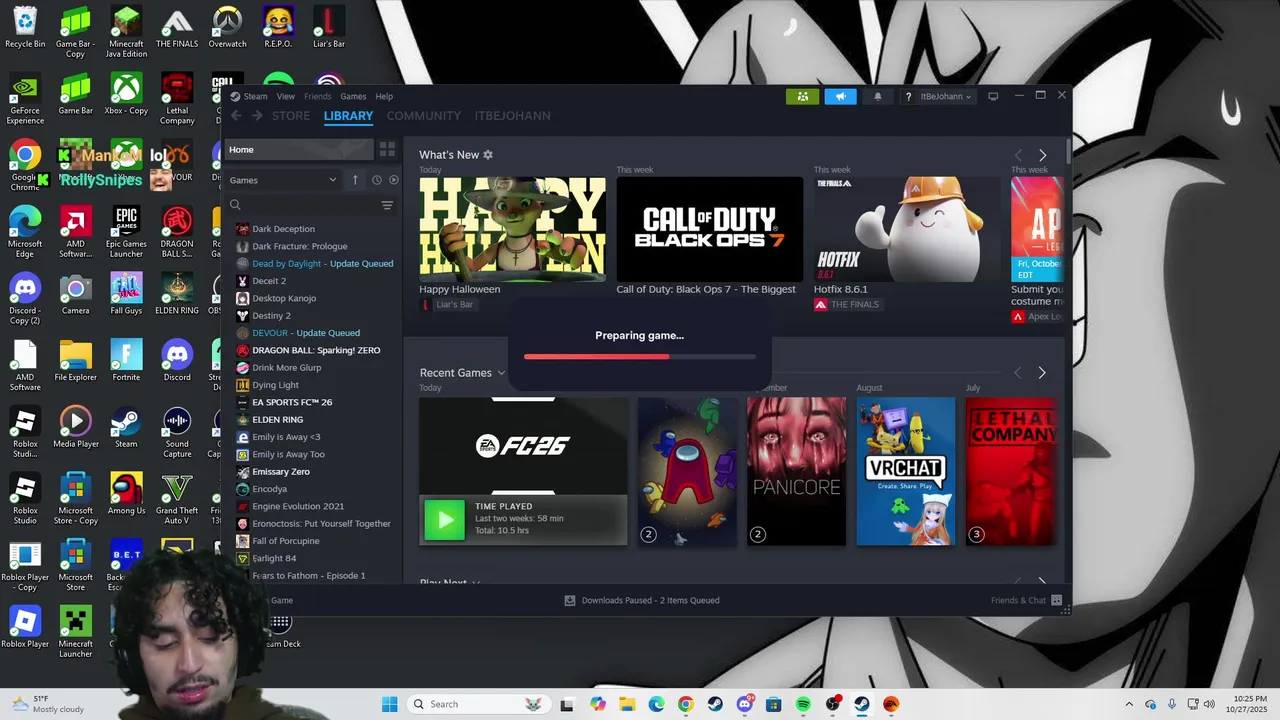Go forward with the Steam navigation arrow

pyautogui.click(x=257, y=116)
